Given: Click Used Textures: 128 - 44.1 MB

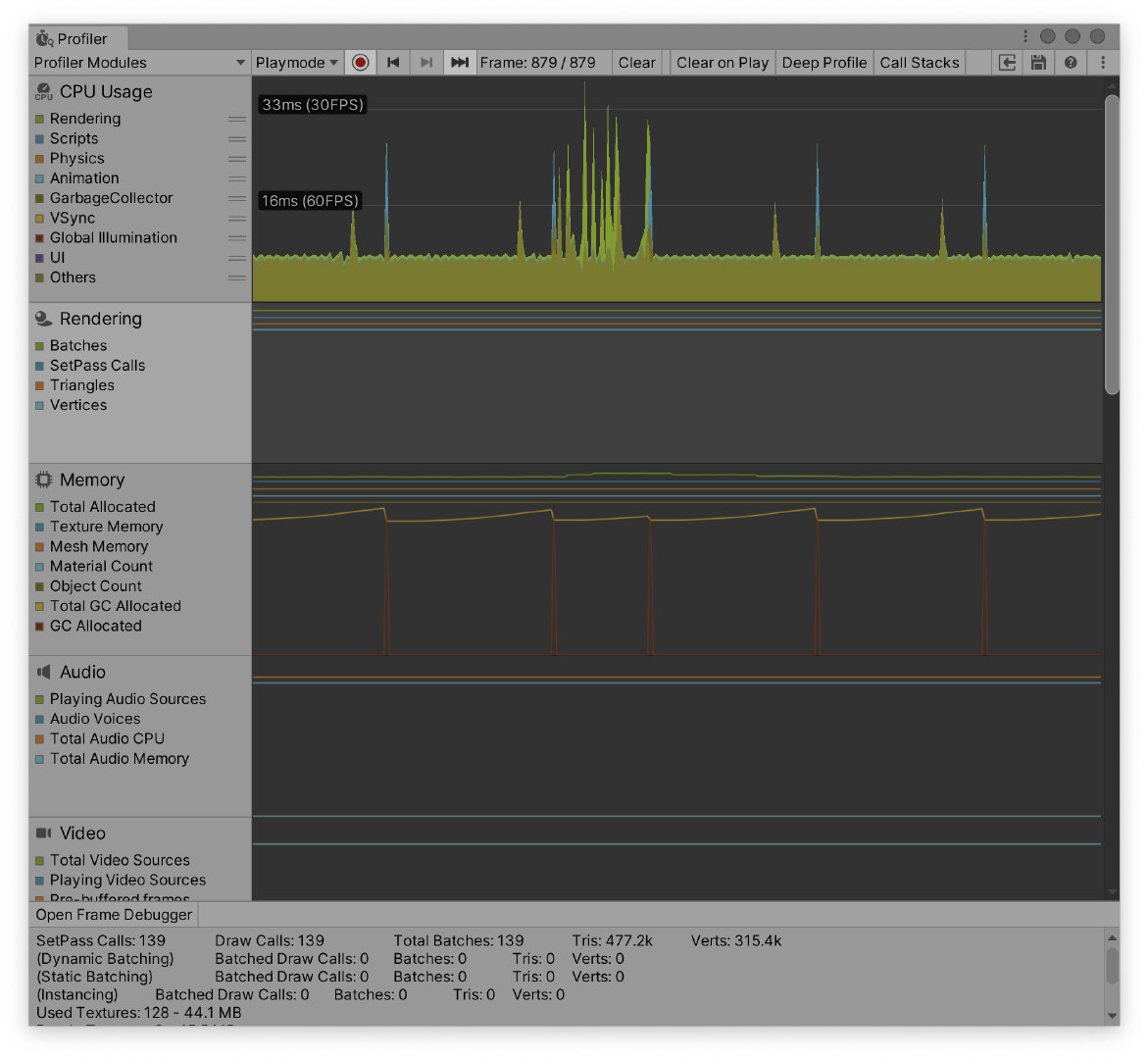Looking at the screenshot, I should (138, 1013).
